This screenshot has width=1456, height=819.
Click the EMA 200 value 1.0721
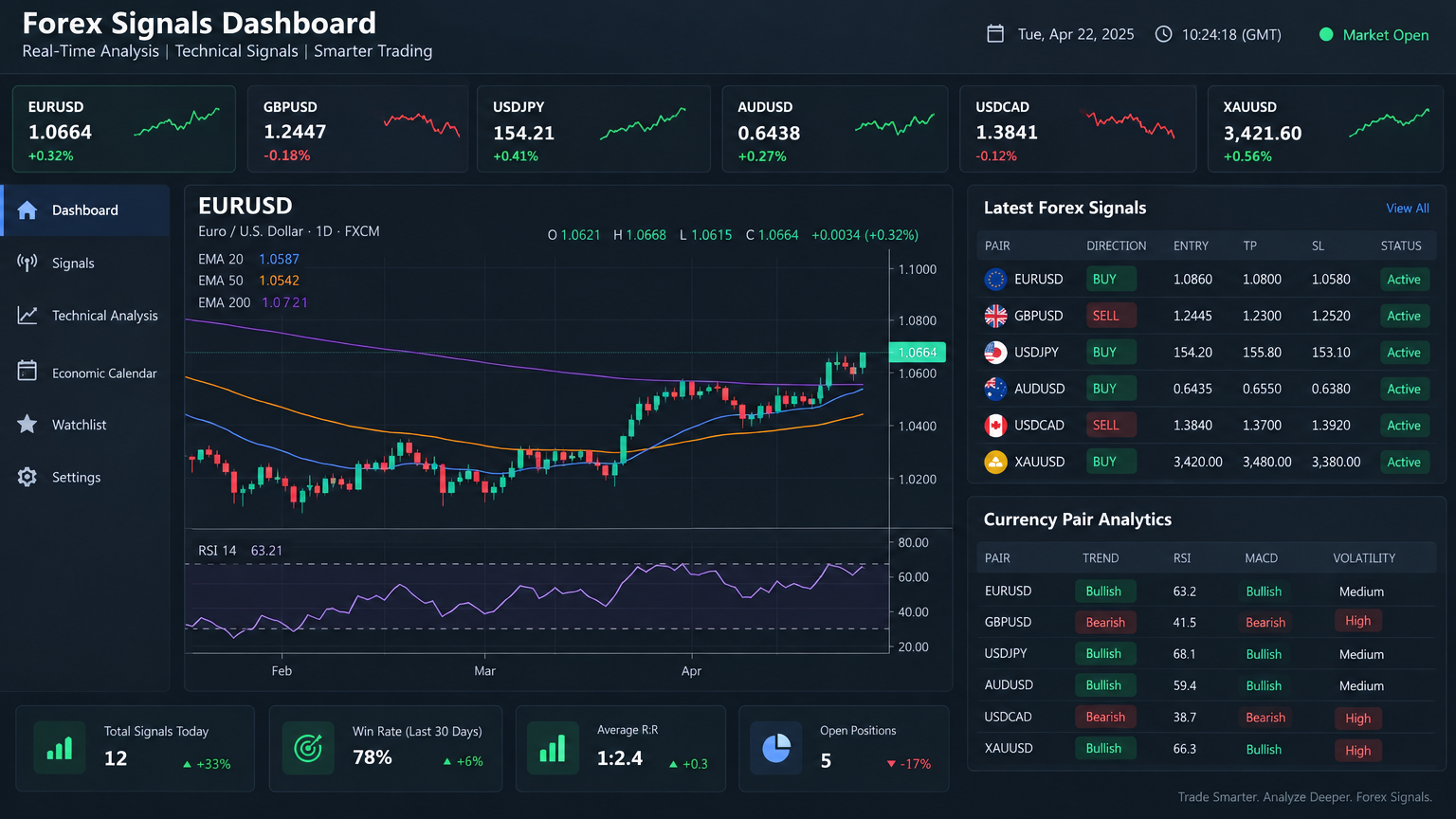pyautogui.click(x=284, y=302)
